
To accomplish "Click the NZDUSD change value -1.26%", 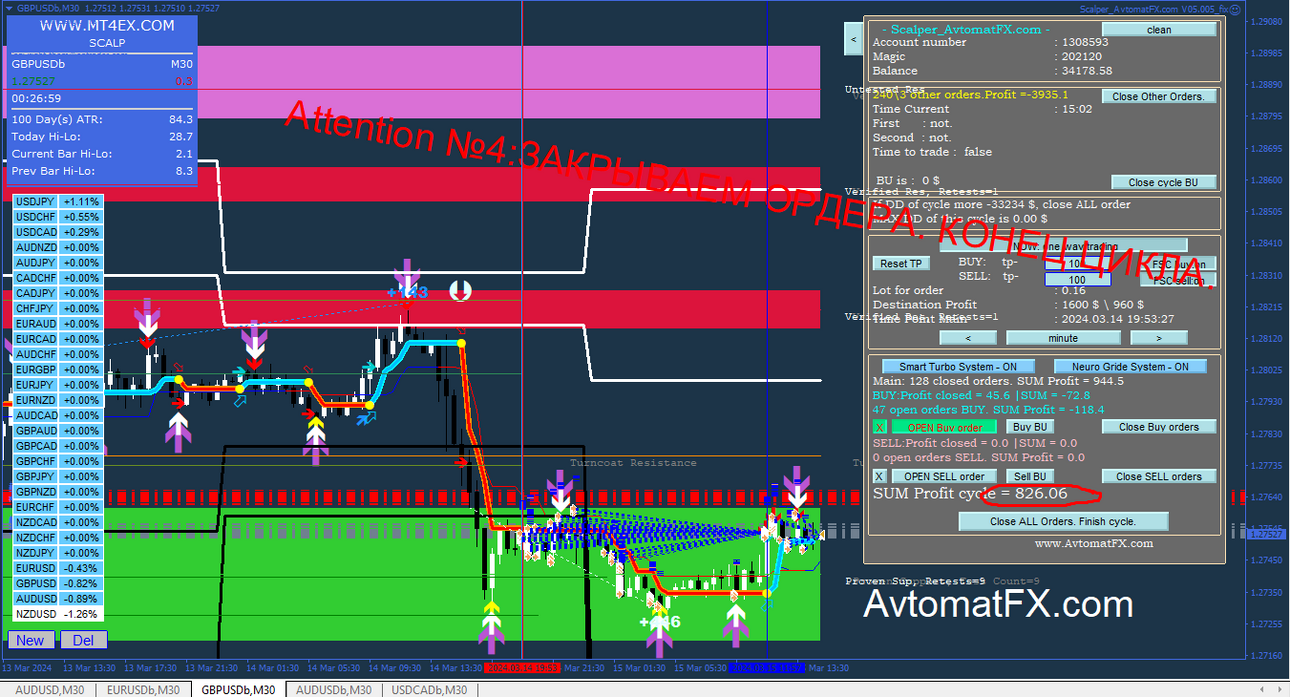I will pyautogui.click(x=82, y=614).
